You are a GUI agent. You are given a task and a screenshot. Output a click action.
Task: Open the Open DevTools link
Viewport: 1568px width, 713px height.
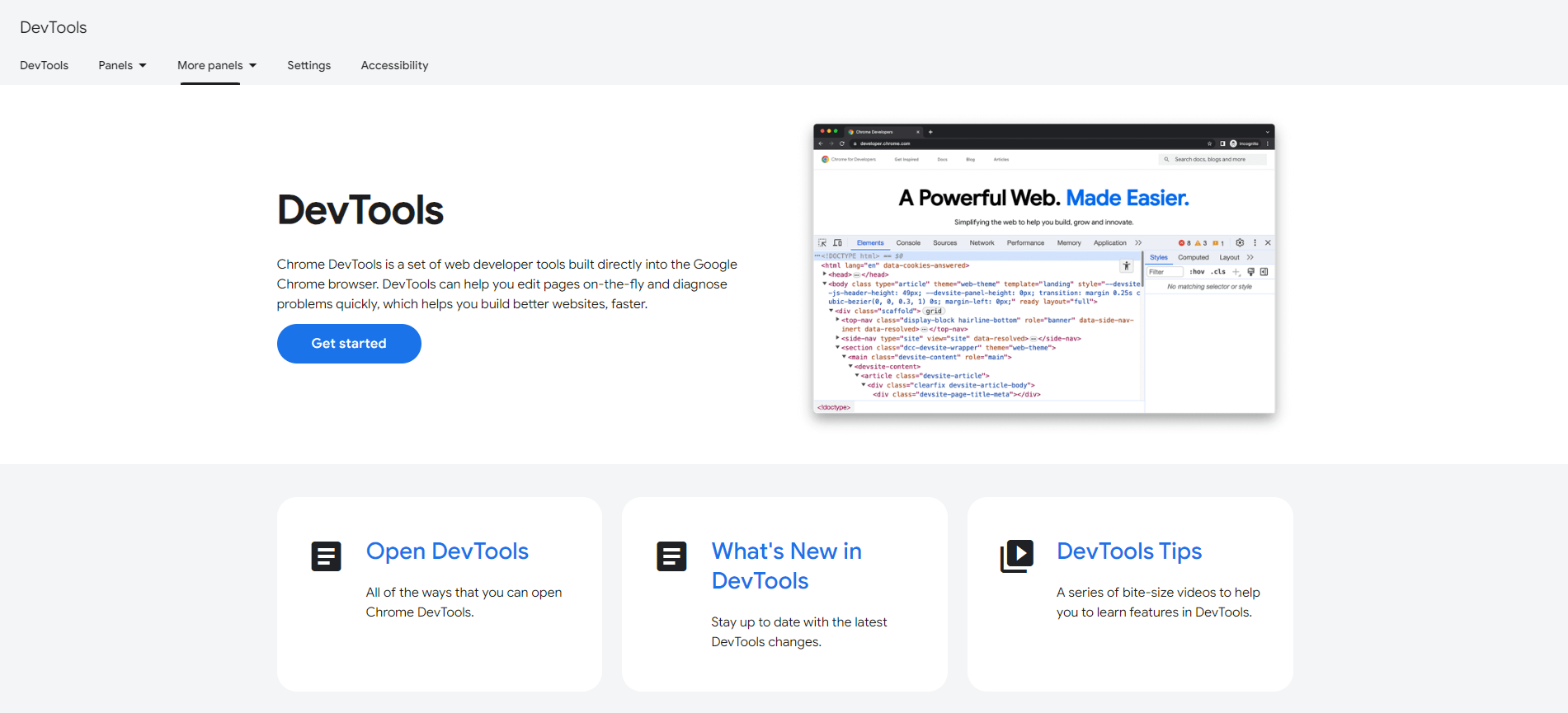pos(447,551)
